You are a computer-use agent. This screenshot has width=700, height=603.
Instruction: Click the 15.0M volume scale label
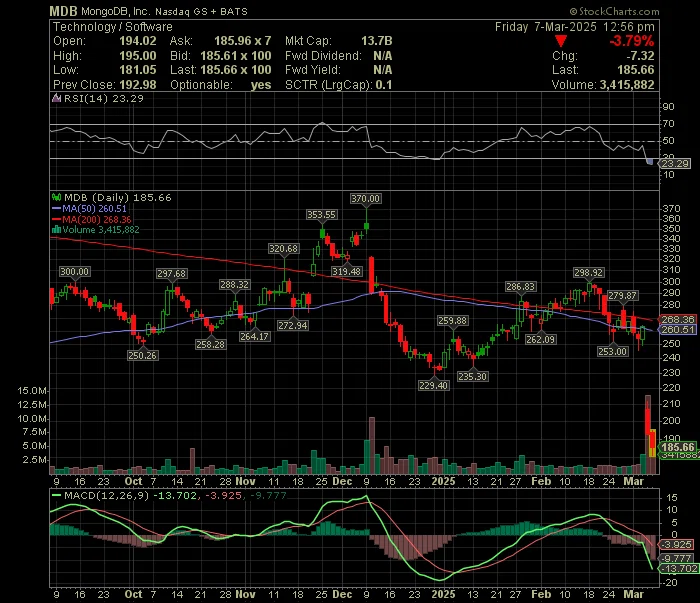click(x=32, y=391)
